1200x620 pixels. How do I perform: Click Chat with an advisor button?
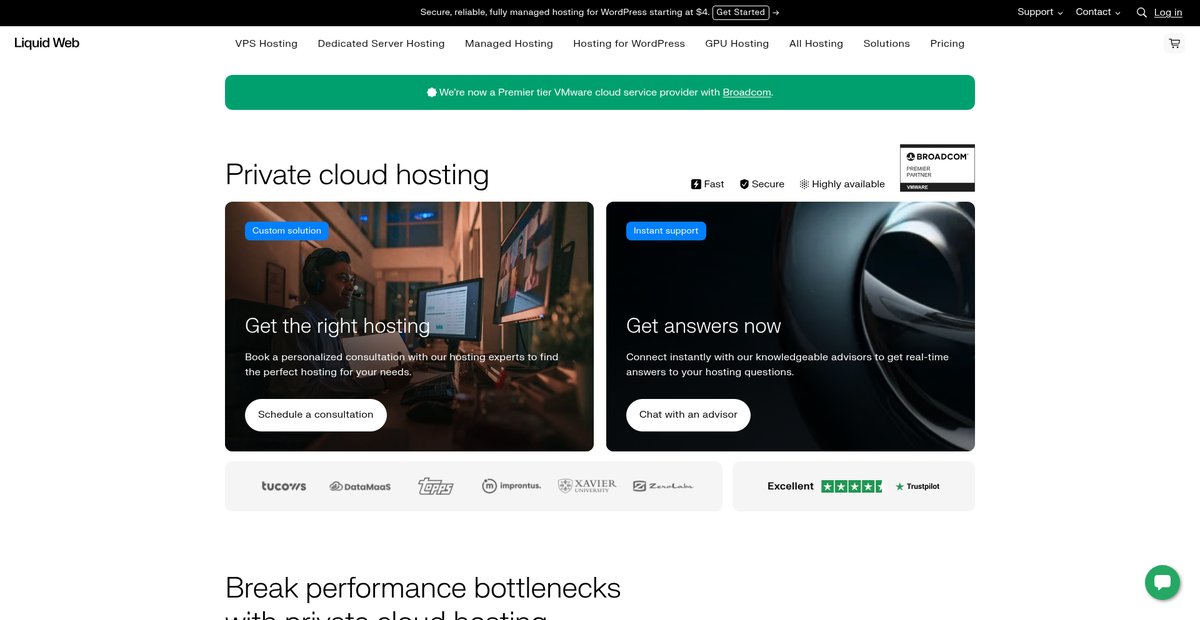(688, 415)
